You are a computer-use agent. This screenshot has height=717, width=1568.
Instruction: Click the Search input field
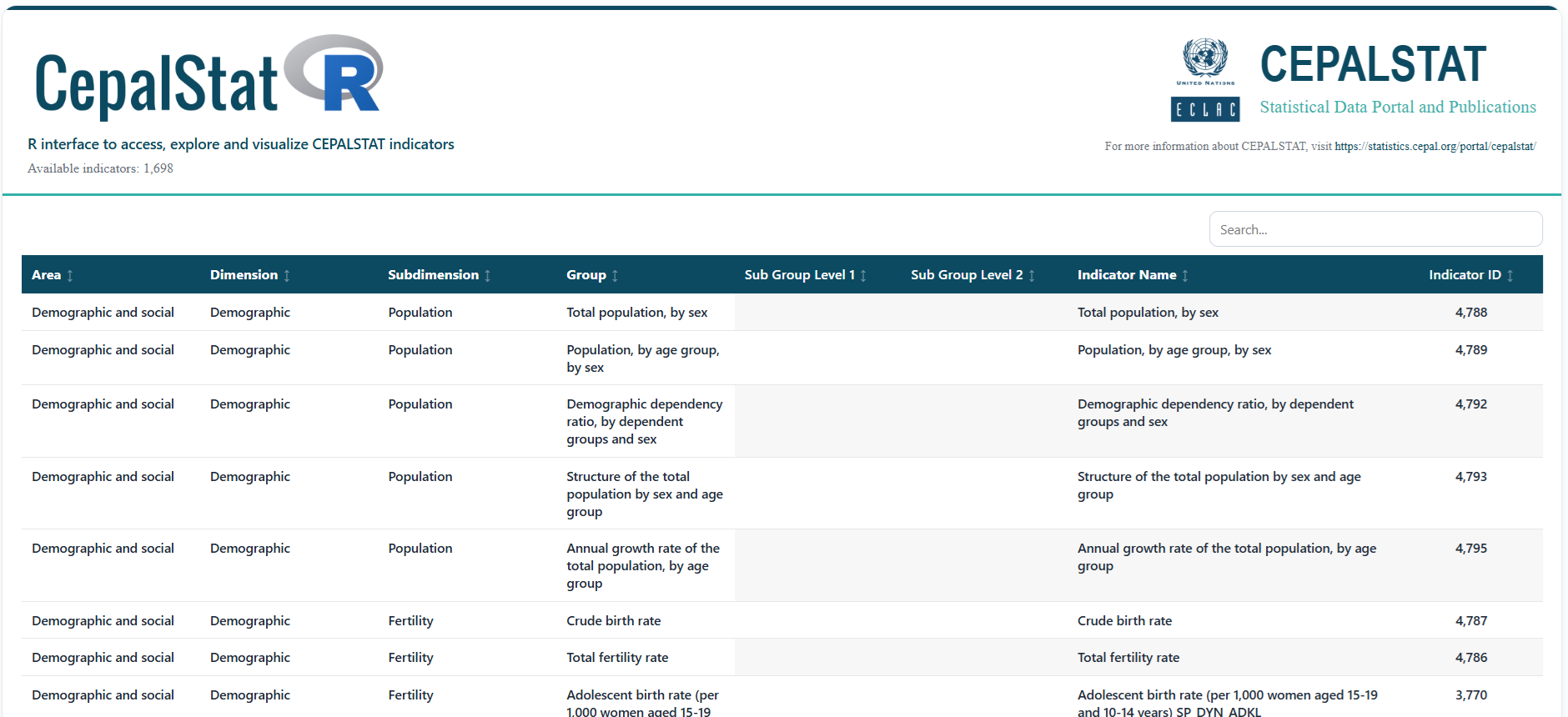pos(1375,229)
